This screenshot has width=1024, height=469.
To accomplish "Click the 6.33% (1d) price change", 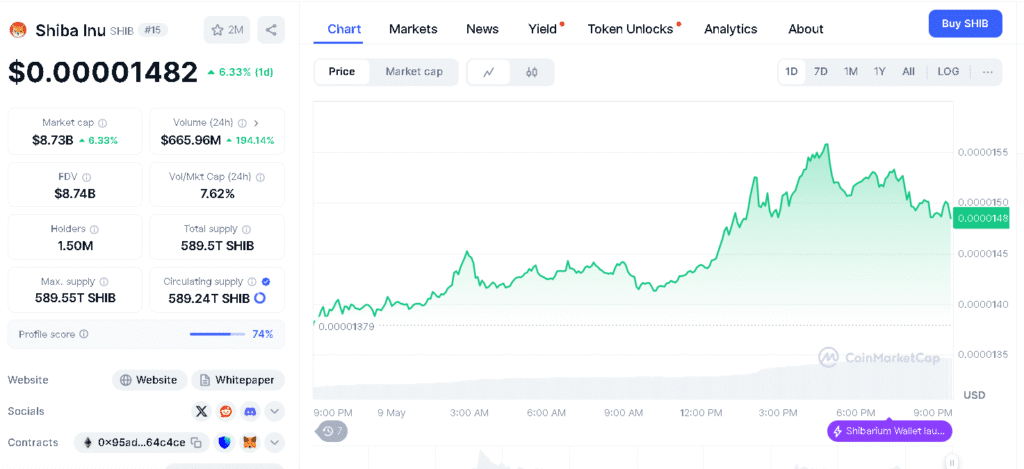I will [240, 72].
